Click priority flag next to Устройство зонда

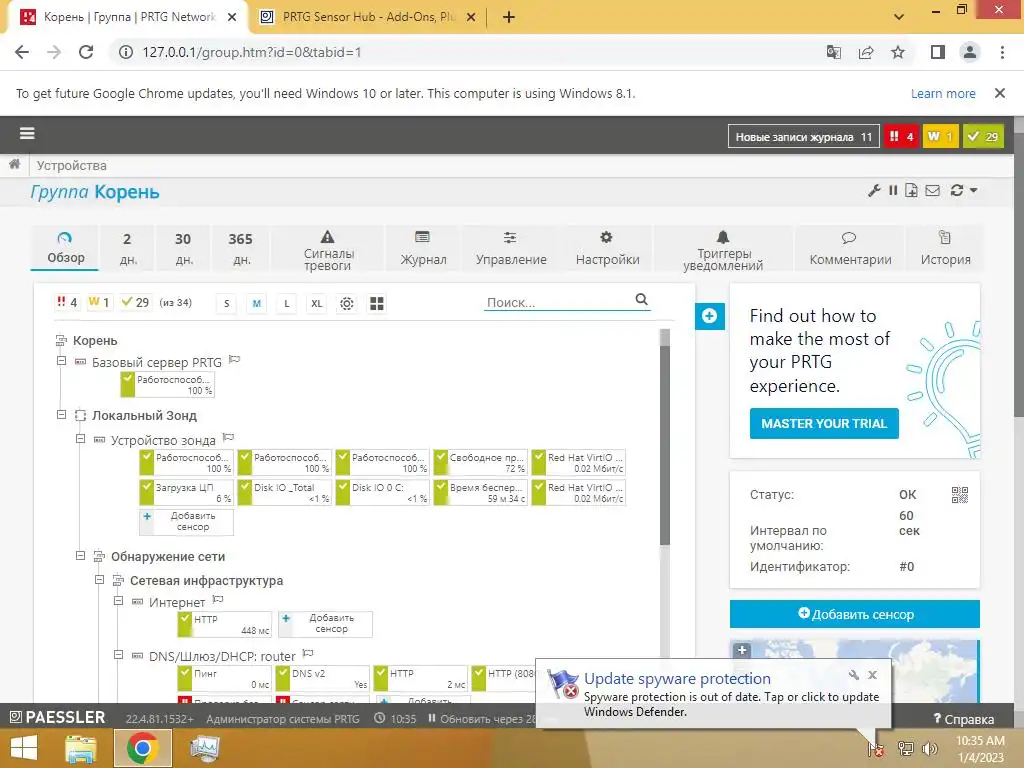(x=228, y=438)
